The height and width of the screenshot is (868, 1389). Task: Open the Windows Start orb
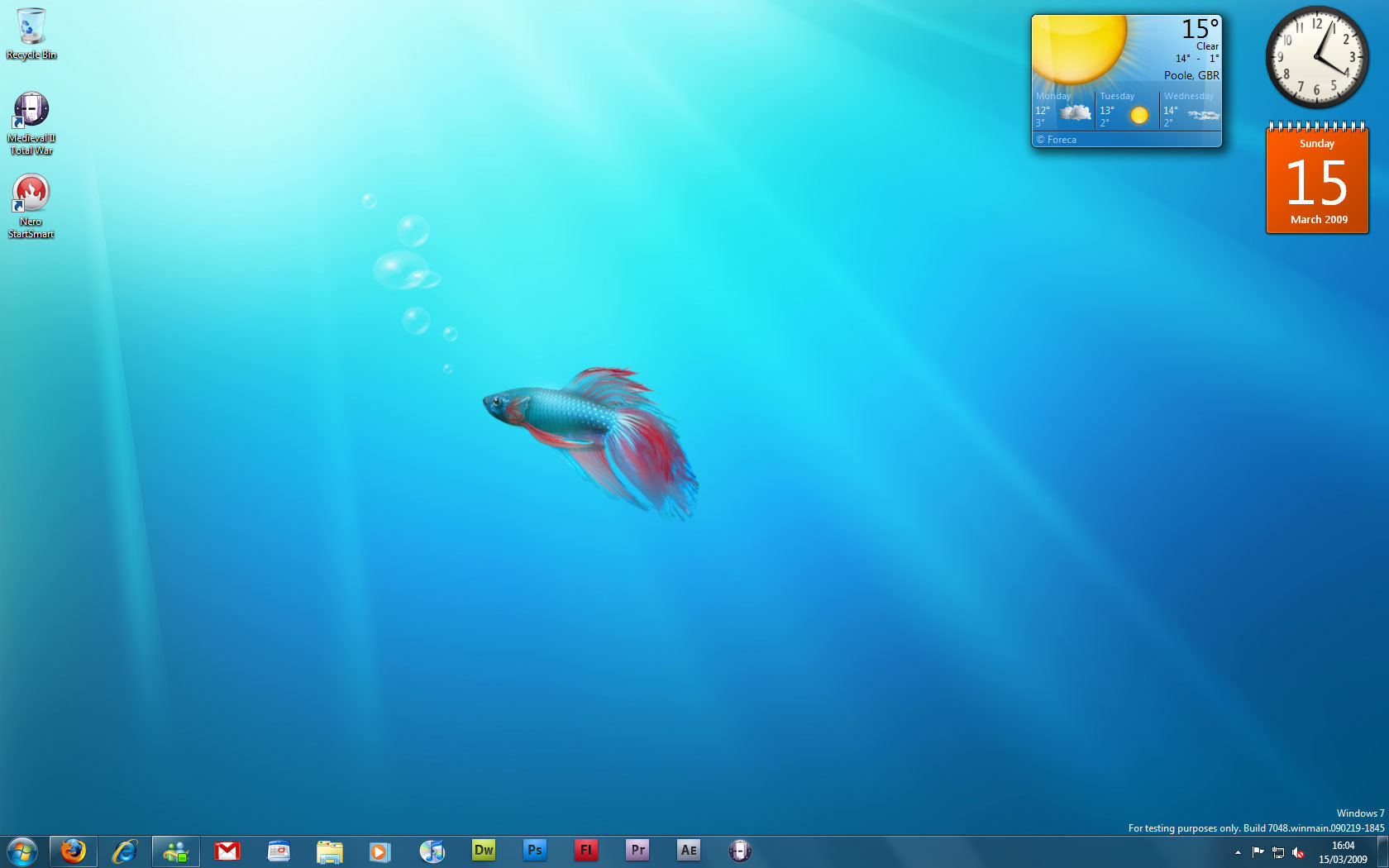[22, 851]
